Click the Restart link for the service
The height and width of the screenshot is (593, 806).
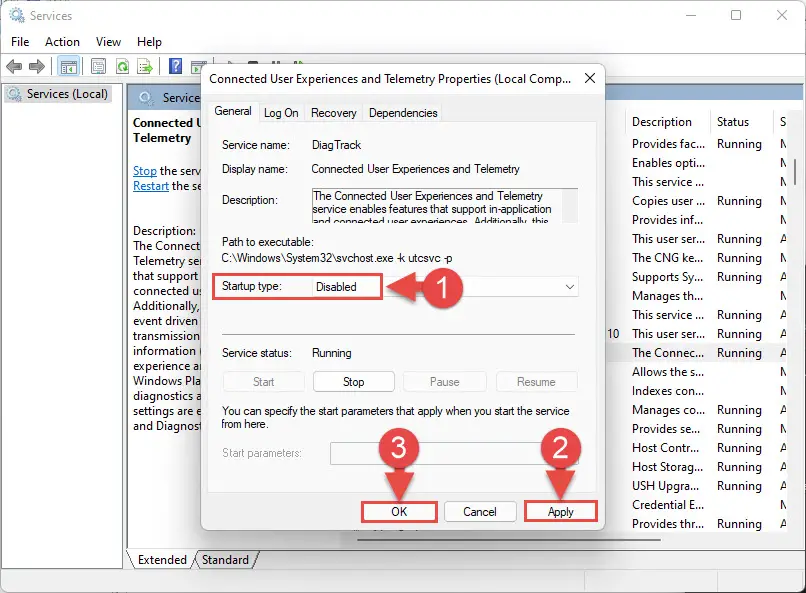(150, 186)
